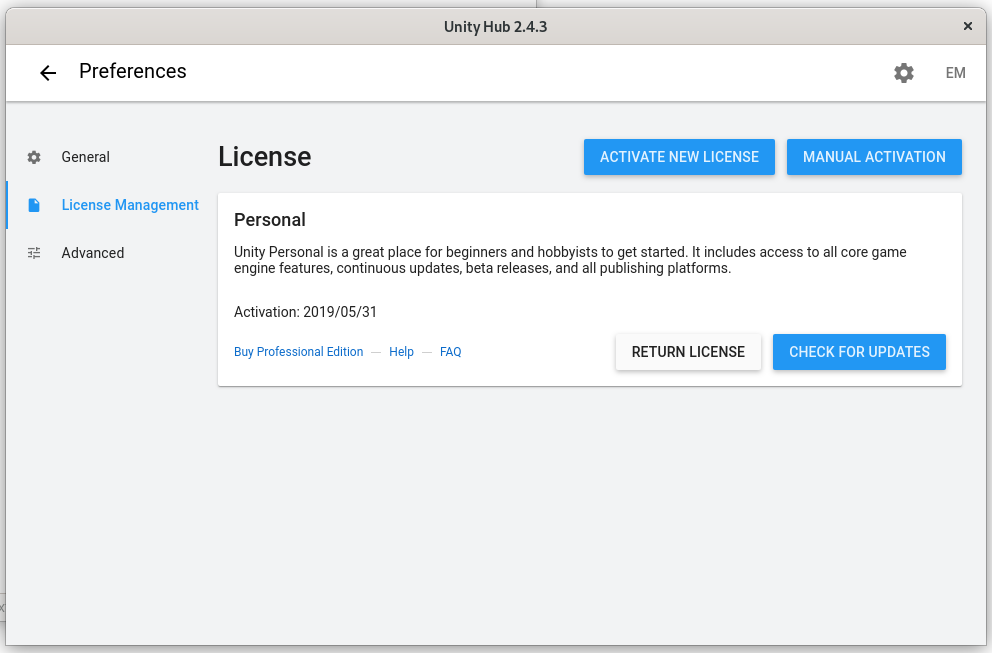Select the License Management tab

coord(130,205)
